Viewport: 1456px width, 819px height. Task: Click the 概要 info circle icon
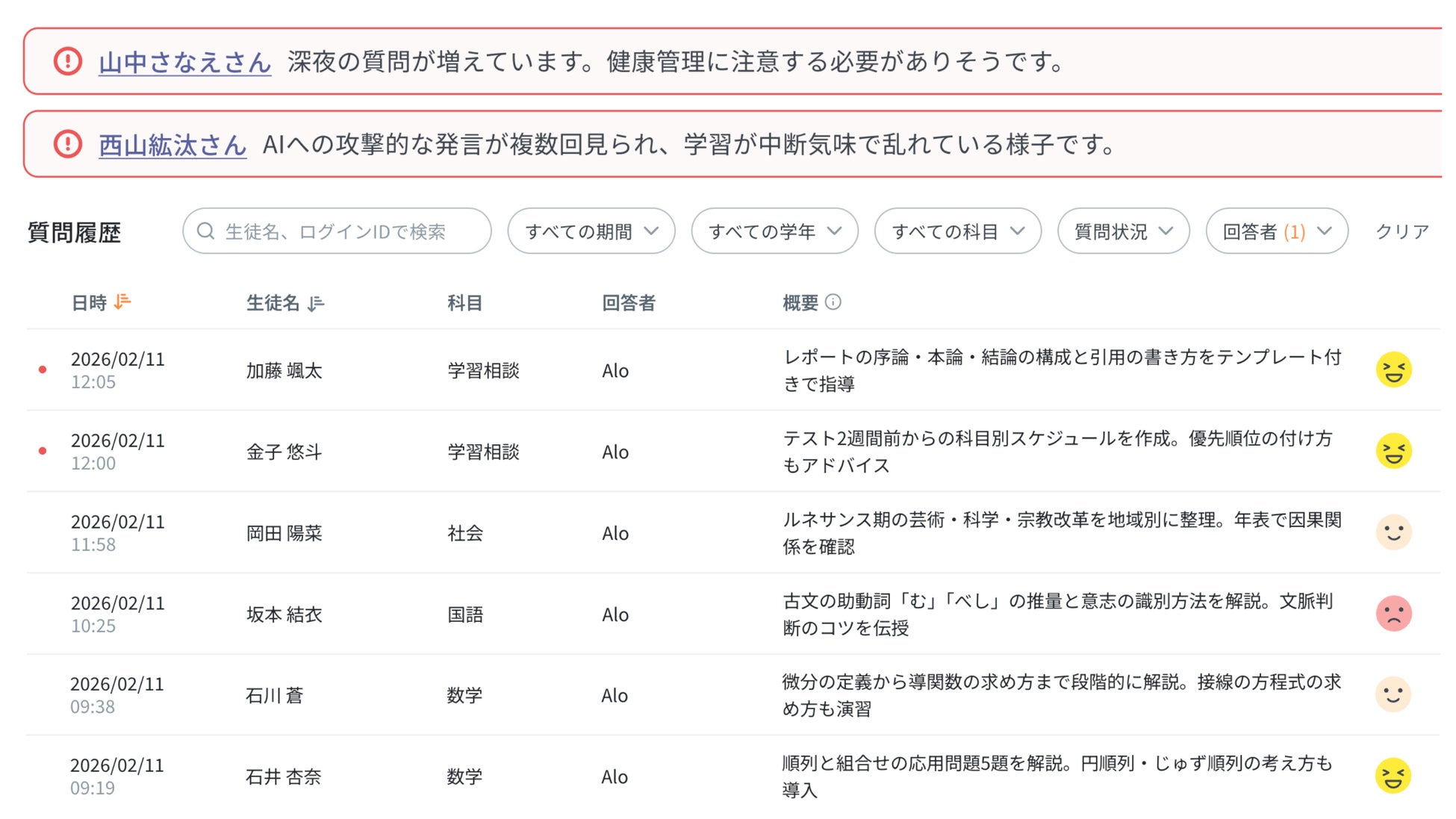833,302
